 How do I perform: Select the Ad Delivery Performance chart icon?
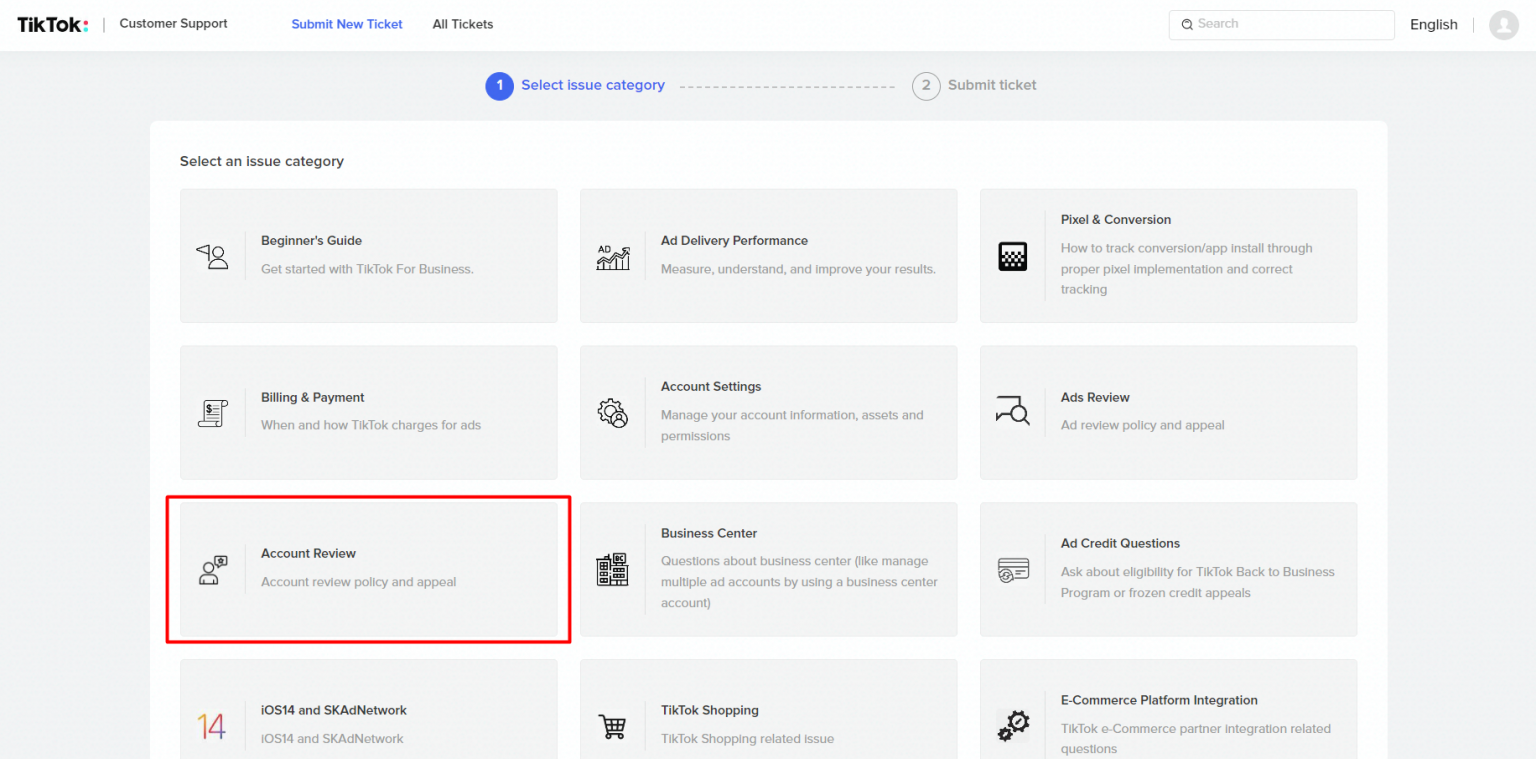(x=613, y=256)
